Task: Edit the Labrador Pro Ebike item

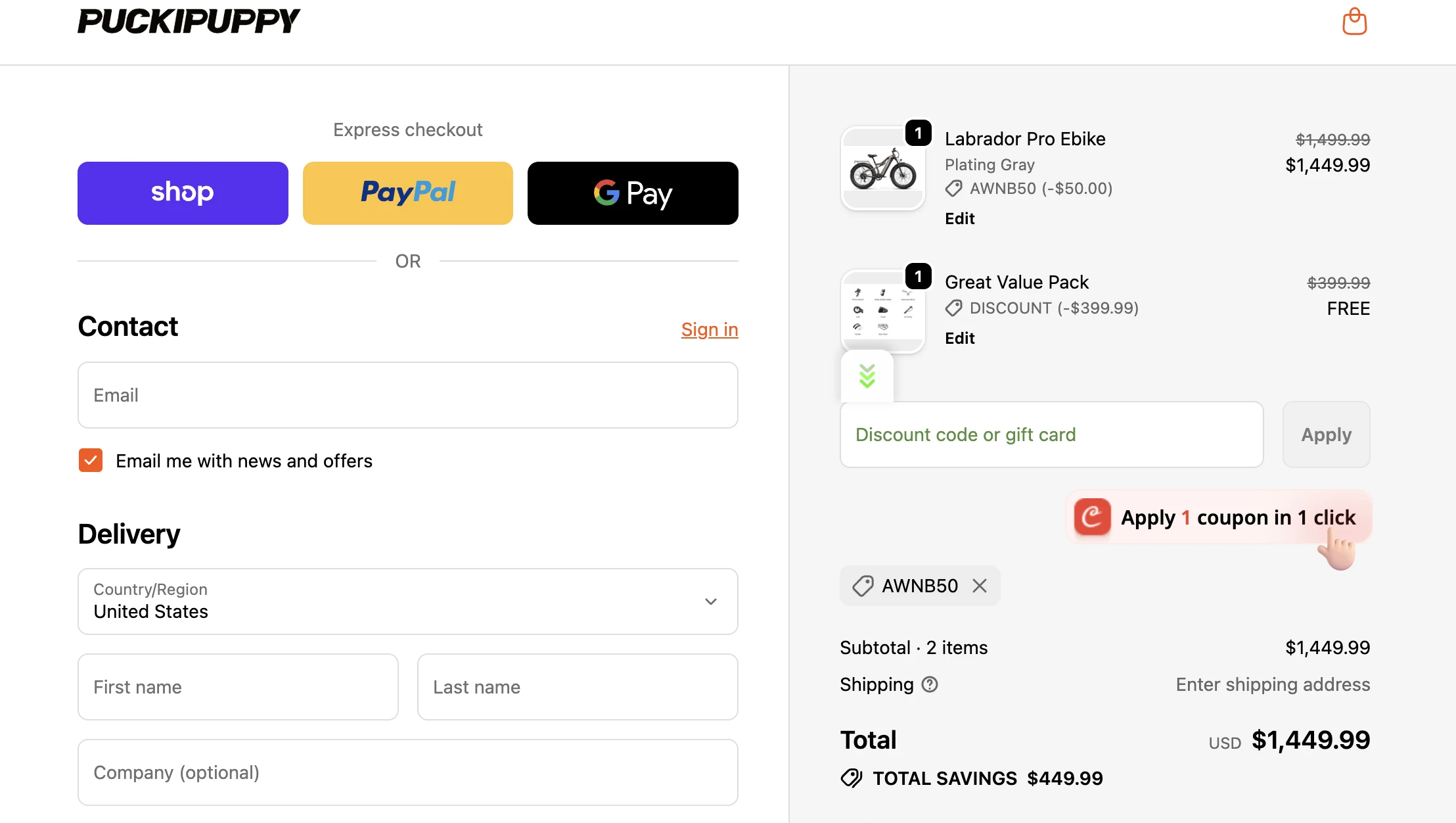Action: [x=960, y=218]
